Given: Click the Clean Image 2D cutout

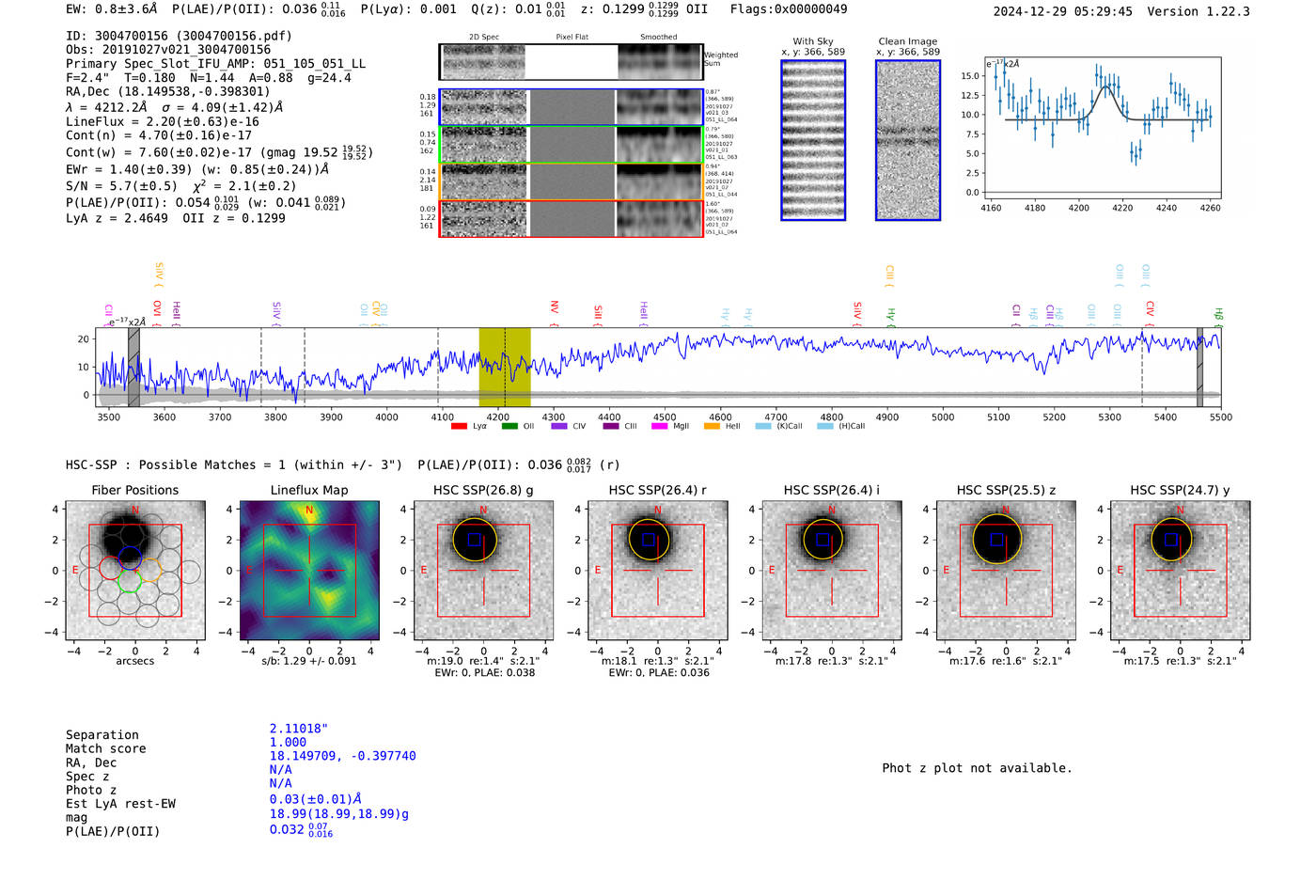Looking at the screenshot, I should tap(908, 140).
